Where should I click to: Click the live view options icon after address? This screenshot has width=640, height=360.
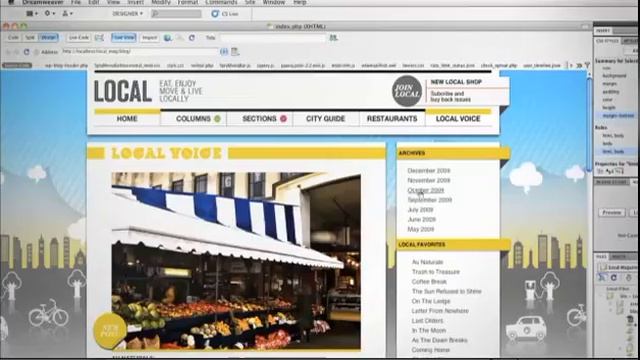(224, 52)
